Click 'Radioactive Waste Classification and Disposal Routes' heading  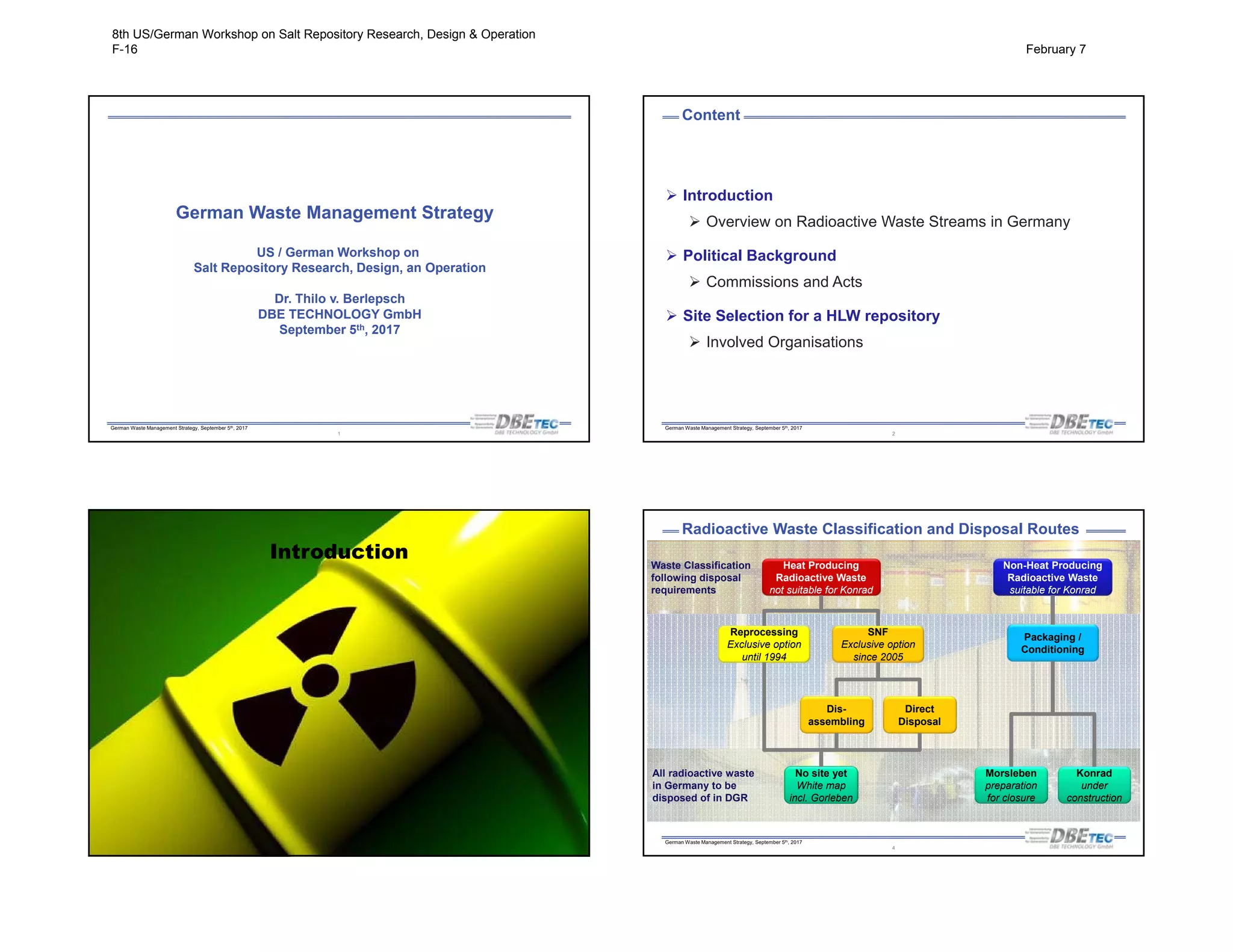(x=880, y=529)
